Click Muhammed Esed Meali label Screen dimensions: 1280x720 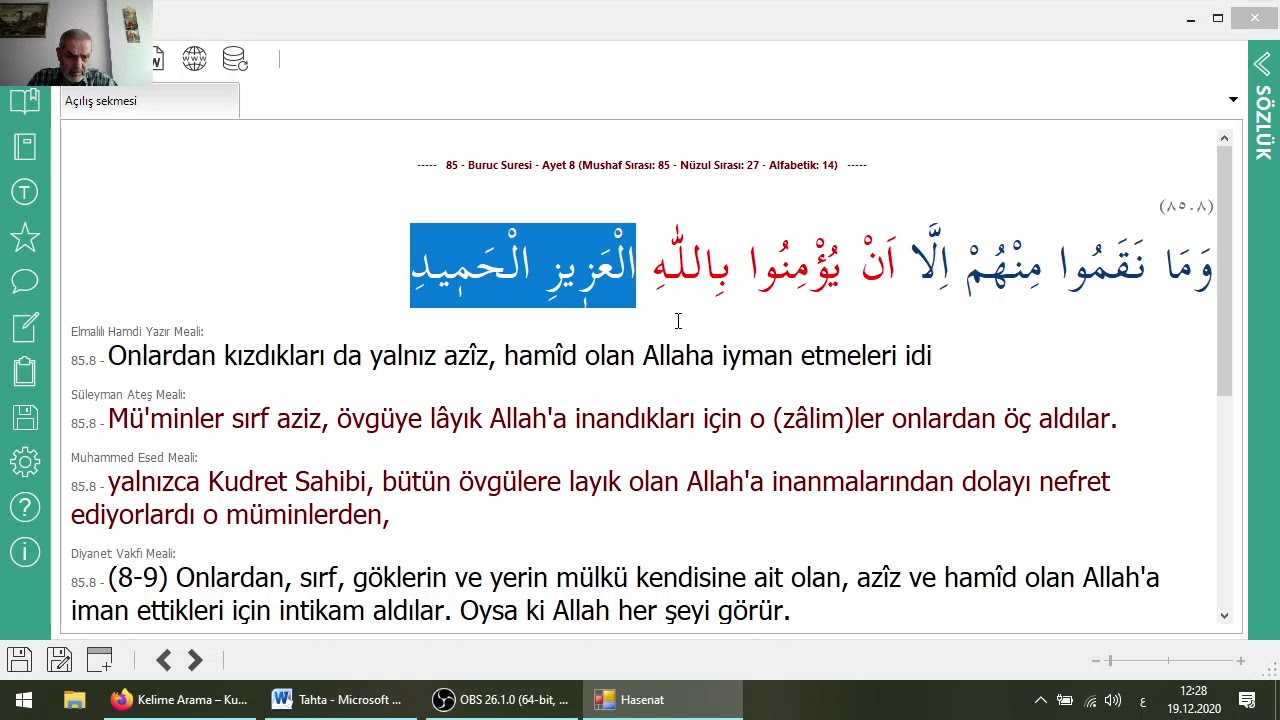tap(134, 457)
